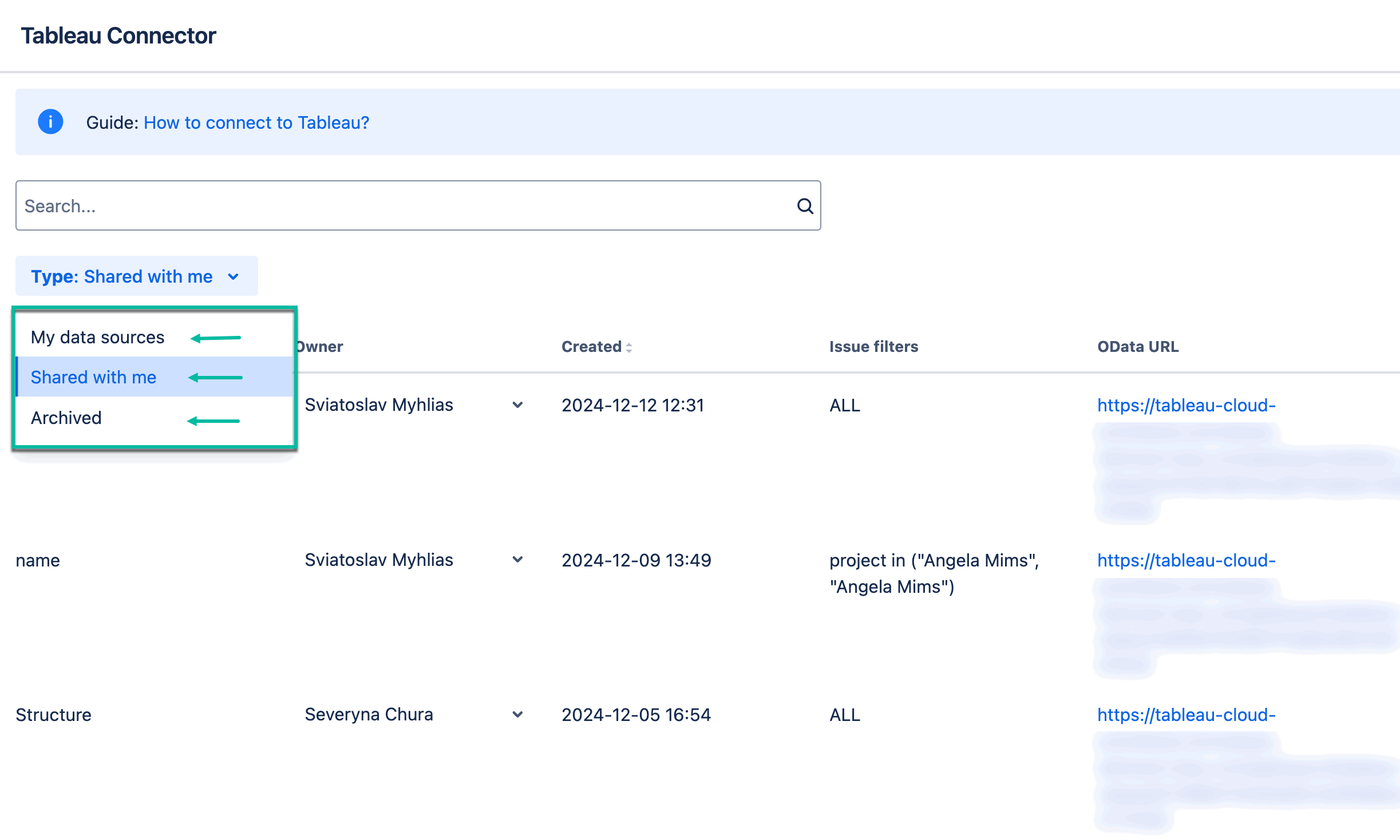
Task: Click the Issue filters column header
Action: (x=873, y=346)
